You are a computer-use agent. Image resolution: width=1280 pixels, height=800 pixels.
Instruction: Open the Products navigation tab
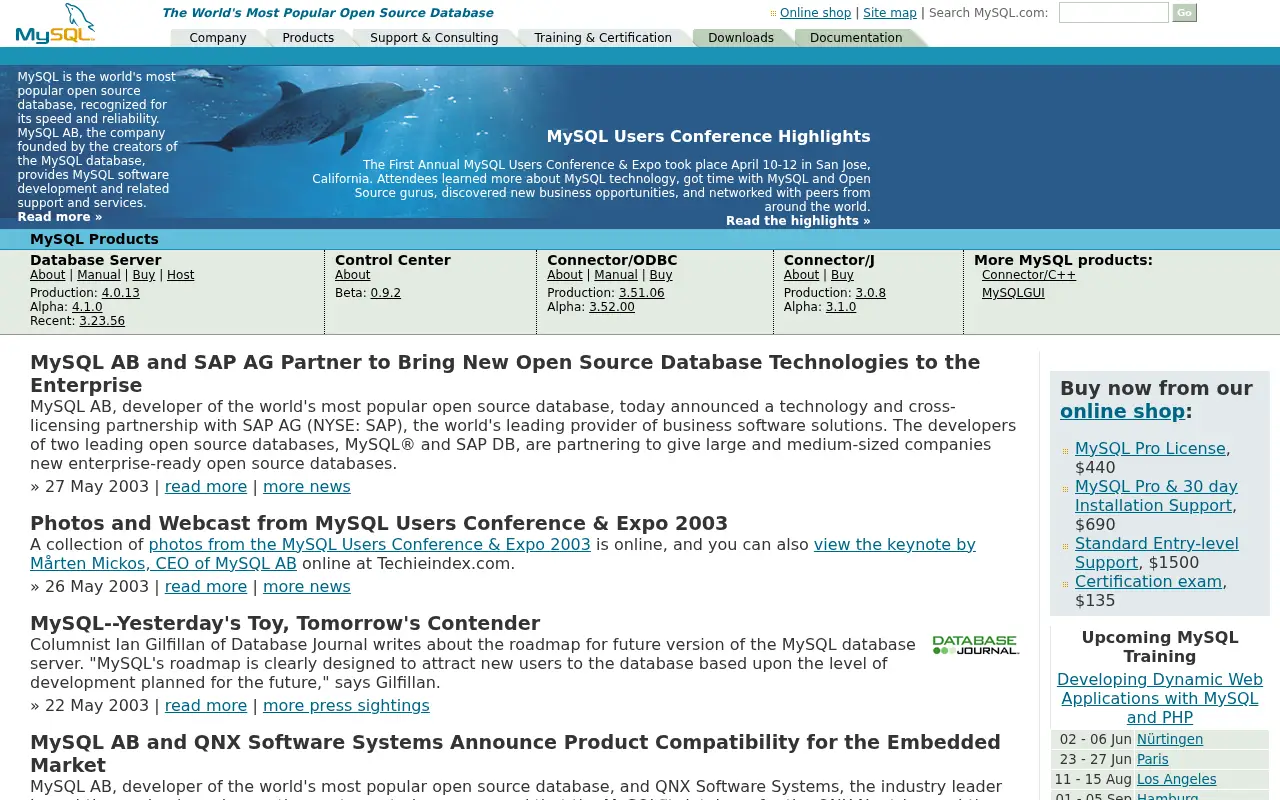tap(308, 38)
